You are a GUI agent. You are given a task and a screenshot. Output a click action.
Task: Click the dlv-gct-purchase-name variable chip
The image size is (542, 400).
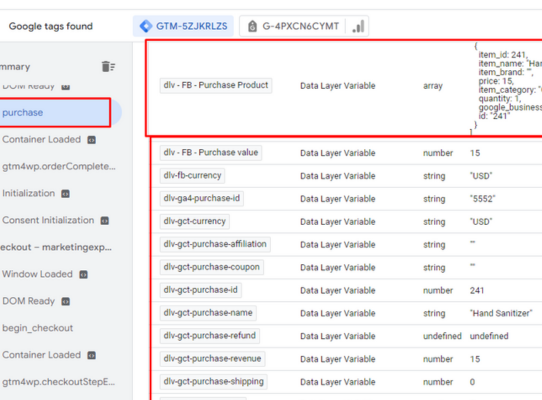point(208,313)
